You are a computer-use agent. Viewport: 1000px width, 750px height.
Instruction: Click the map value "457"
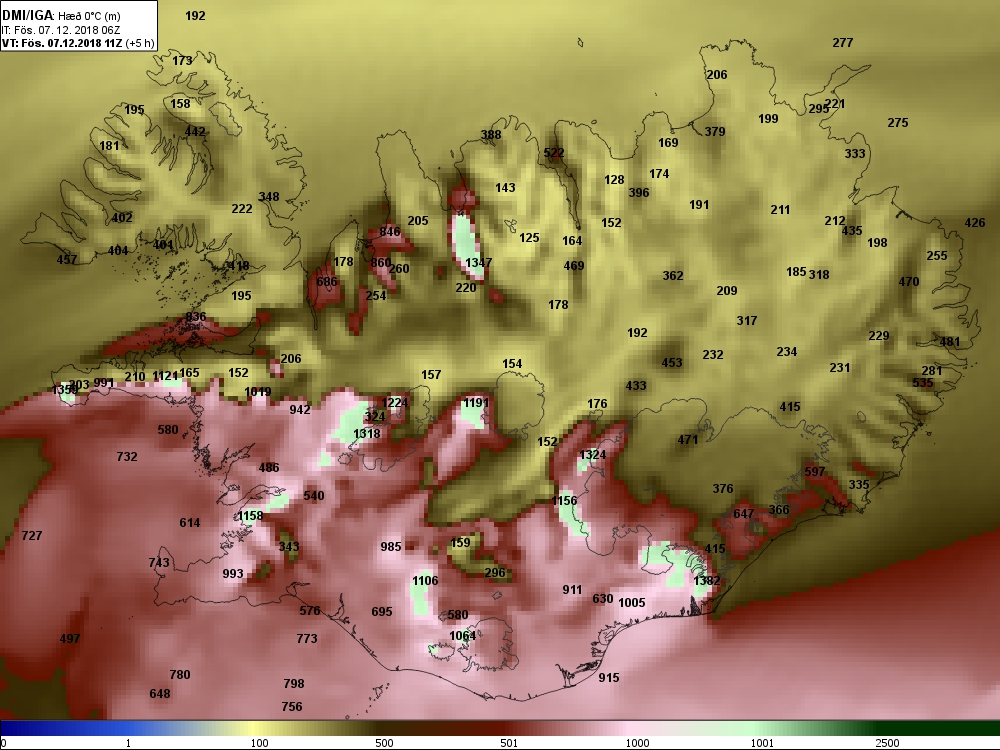click(x=66, y=260)
